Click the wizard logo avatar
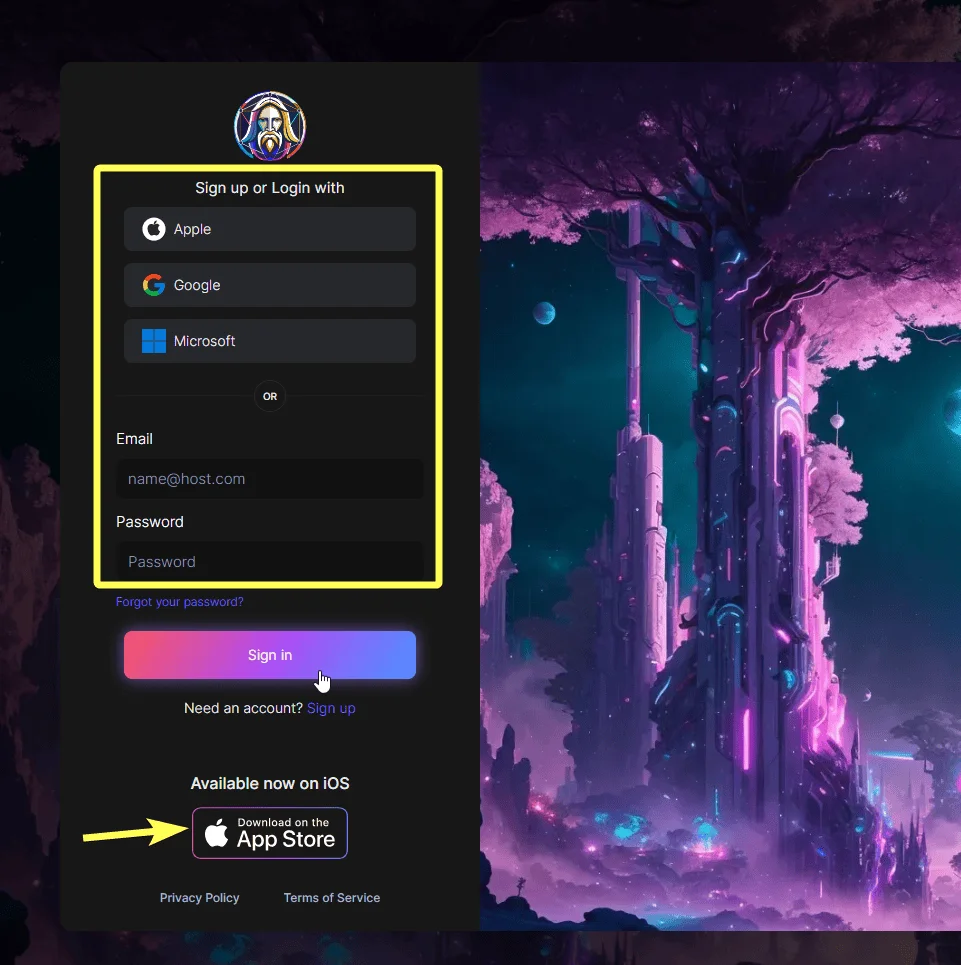Image resolution: width=961 pixels, height=965 pixels. click(269, 127)
